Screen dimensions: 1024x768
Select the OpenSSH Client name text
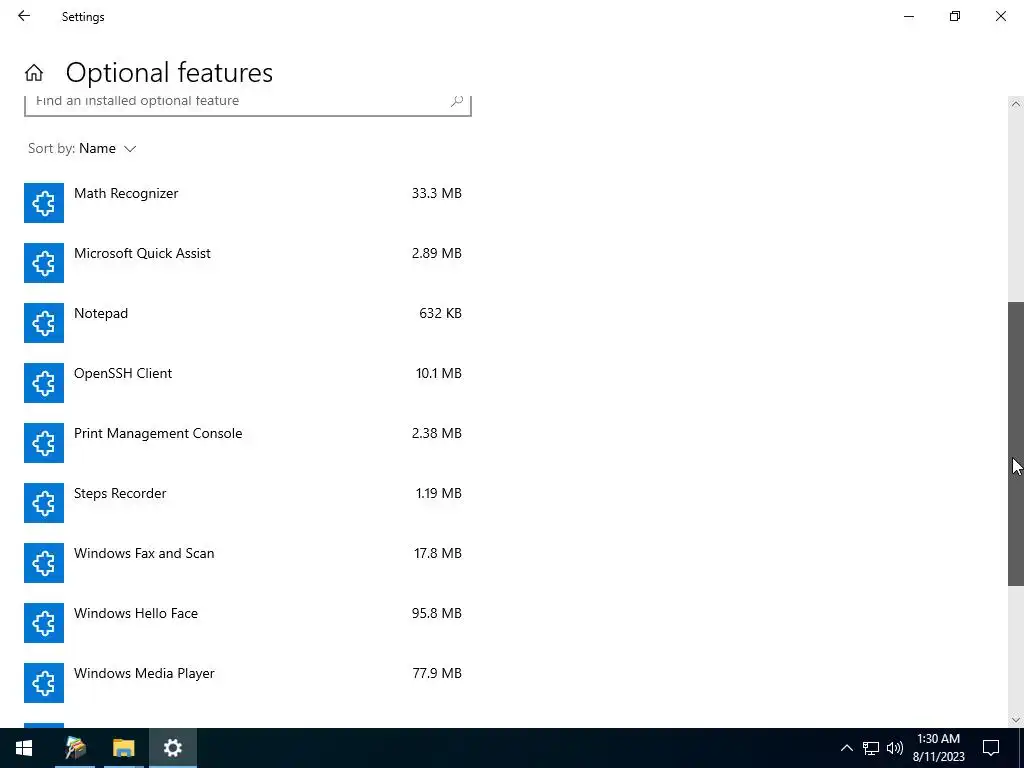(x=123, y=374)
